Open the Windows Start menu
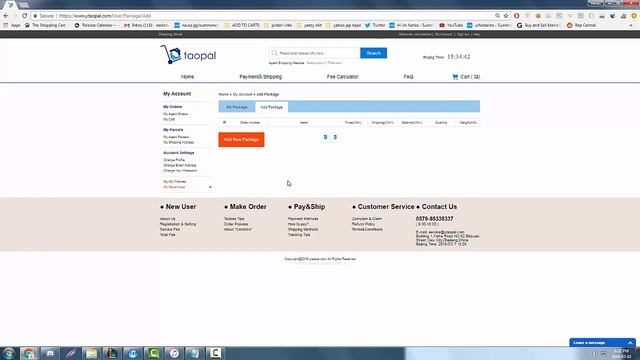The image size is (640, 360). point(9,353)
